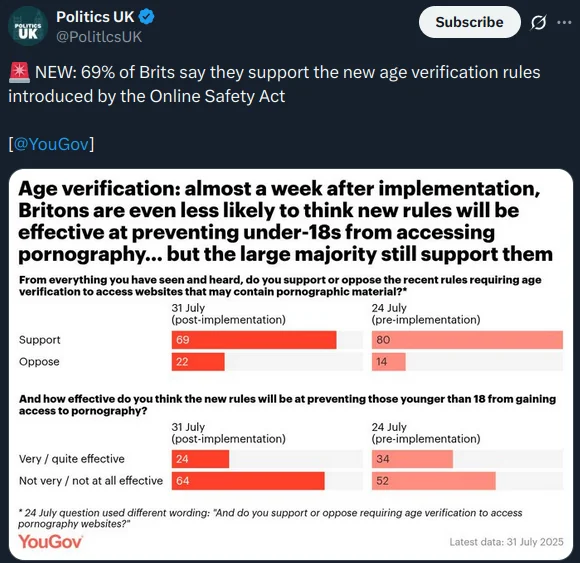Click the Politics UK display name
580x563 pixels.
95,17
